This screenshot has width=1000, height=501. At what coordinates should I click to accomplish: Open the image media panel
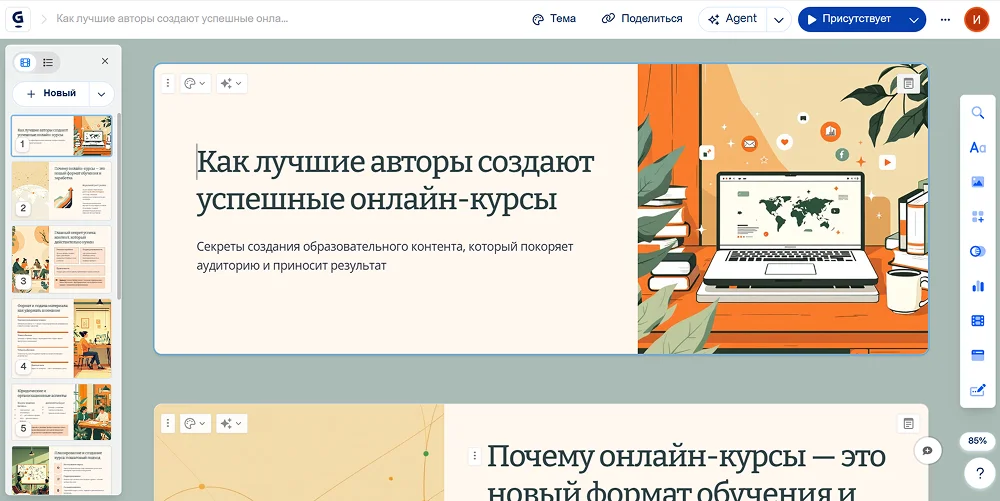point(978,182)
